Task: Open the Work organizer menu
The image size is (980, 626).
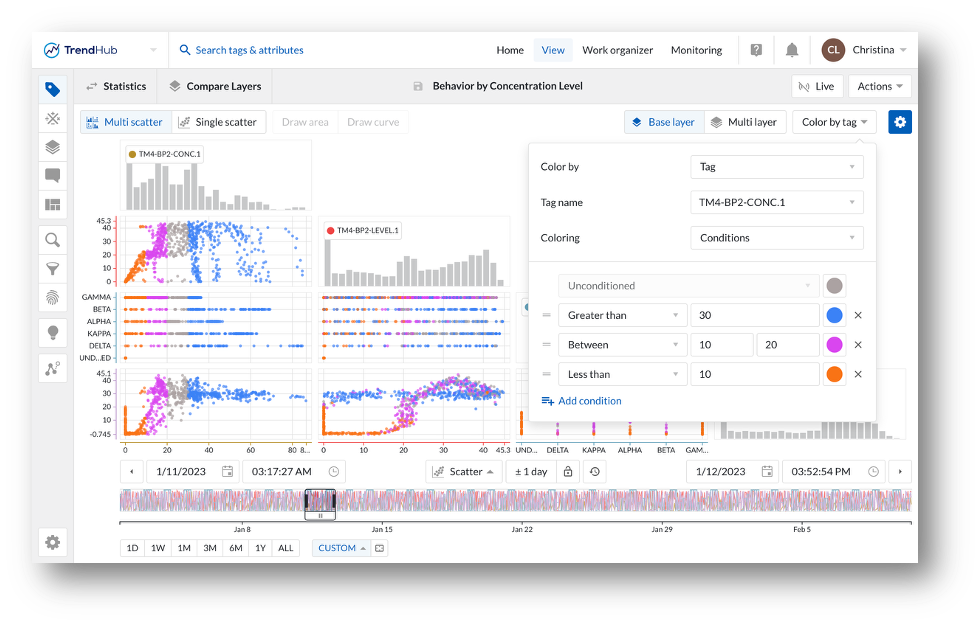Action: tap(617, 50)
